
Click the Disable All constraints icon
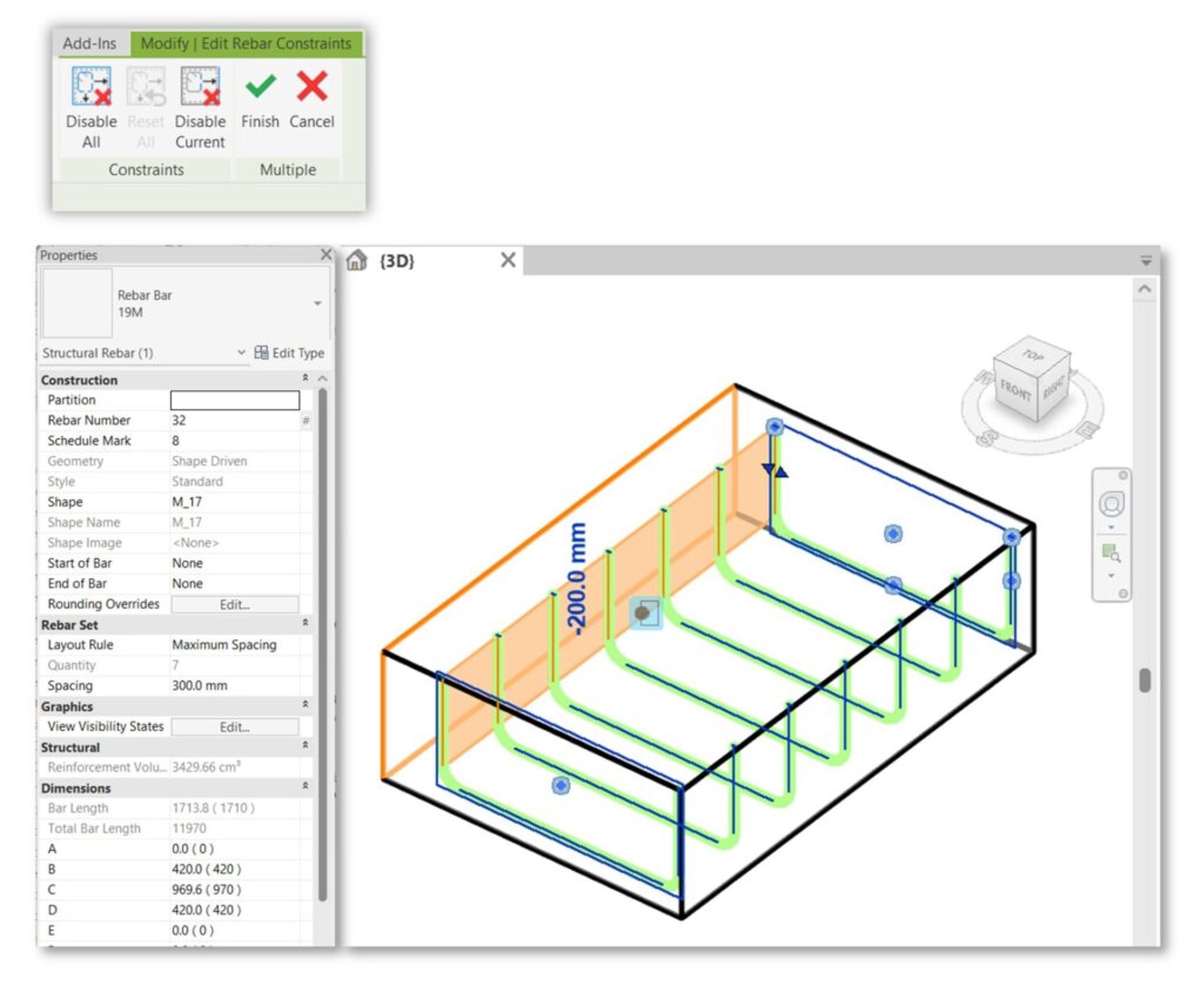(x=91, y=86)
